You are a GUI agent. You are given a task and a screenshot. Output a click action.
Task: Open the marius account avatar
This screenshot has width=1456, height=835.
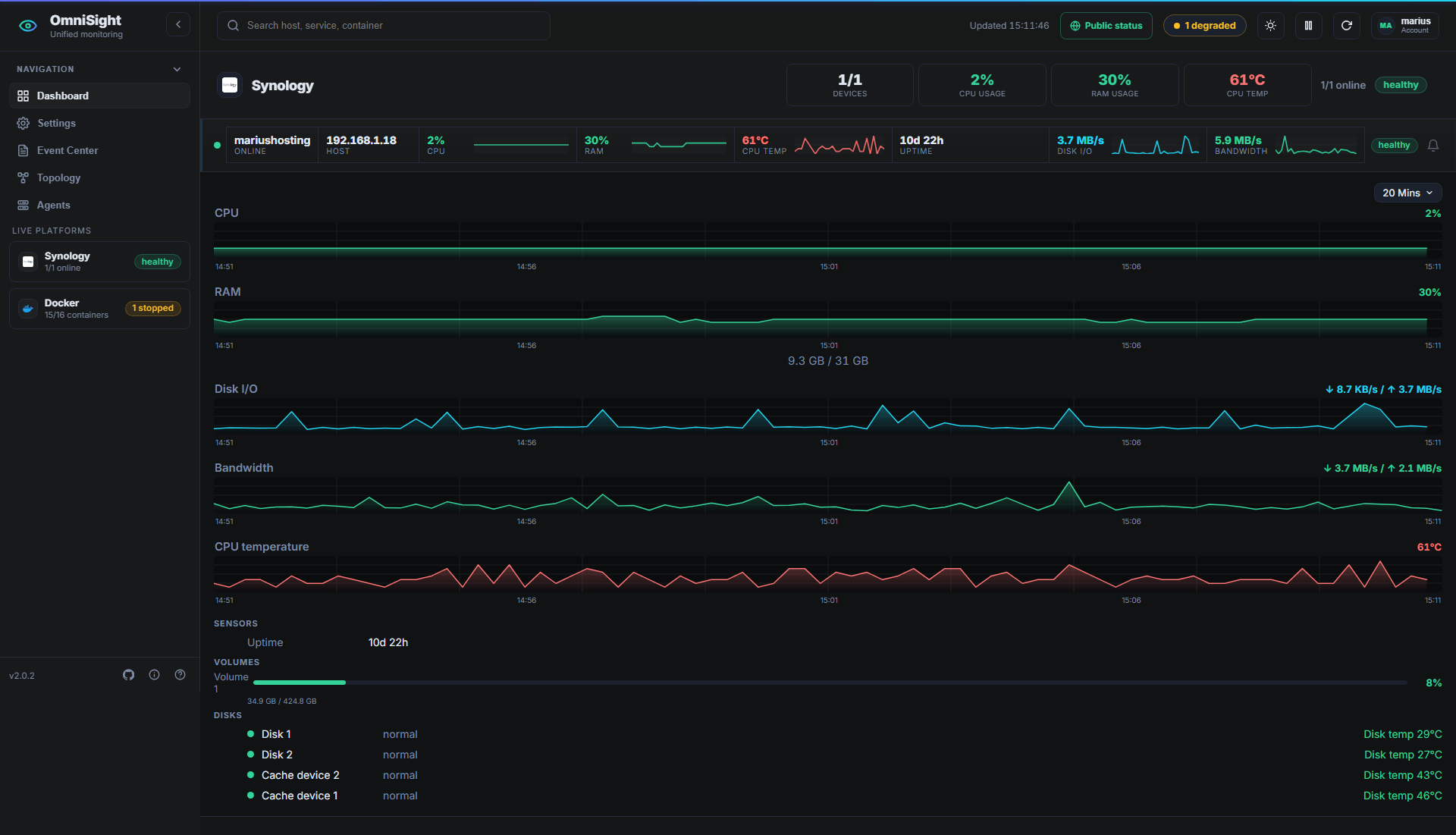(x=1385, y=26)
